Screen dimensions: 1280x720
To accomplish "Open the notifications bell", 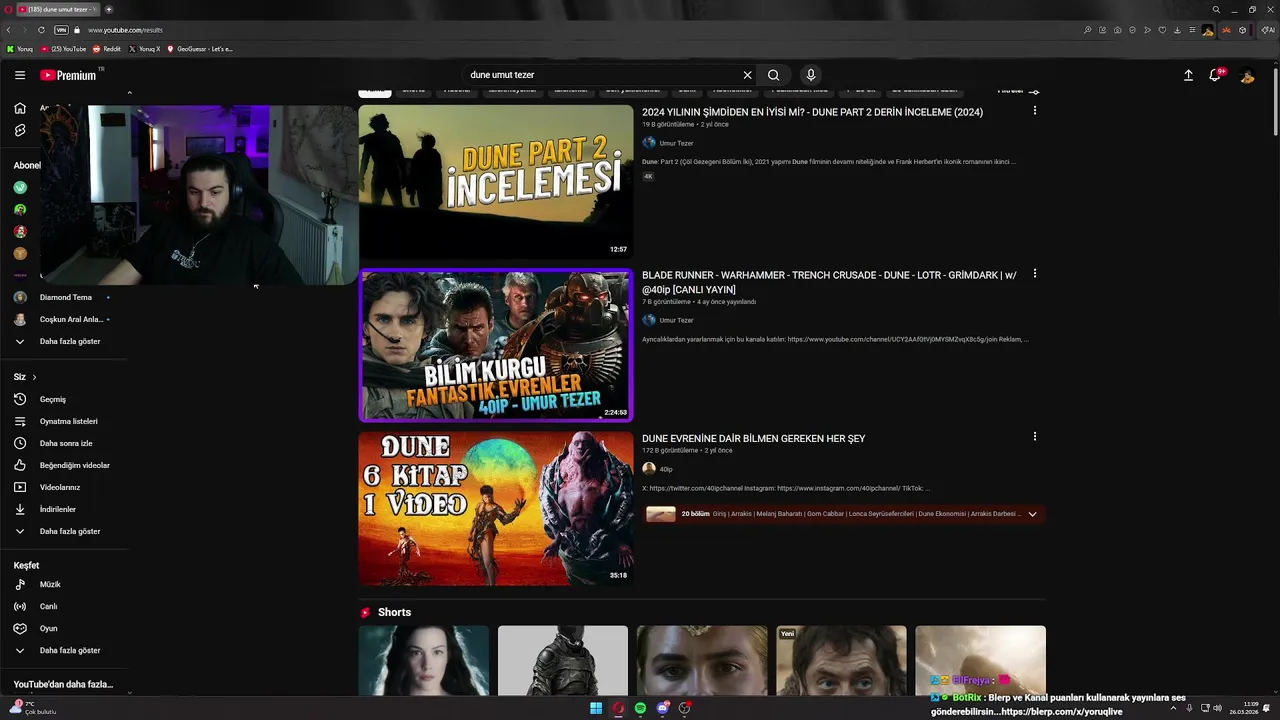I will coord(1215,75).
